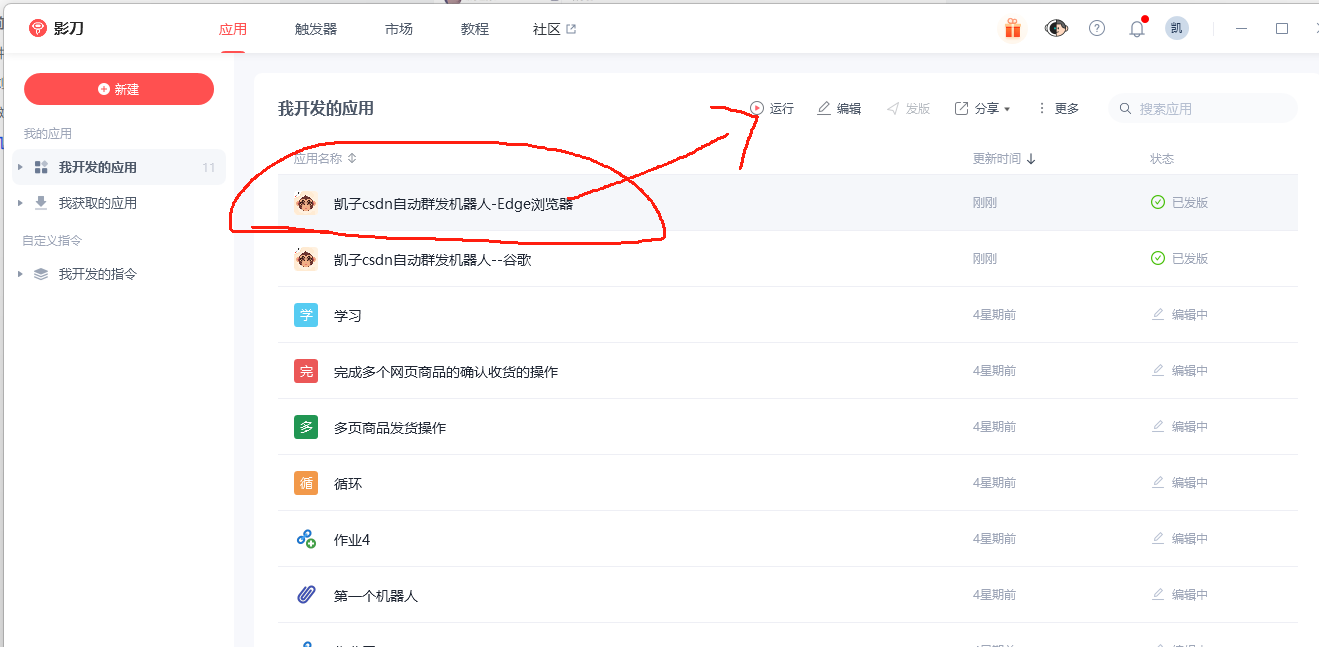
Task: Click the red 完 app icon
Action: click(x=306, y=371)
